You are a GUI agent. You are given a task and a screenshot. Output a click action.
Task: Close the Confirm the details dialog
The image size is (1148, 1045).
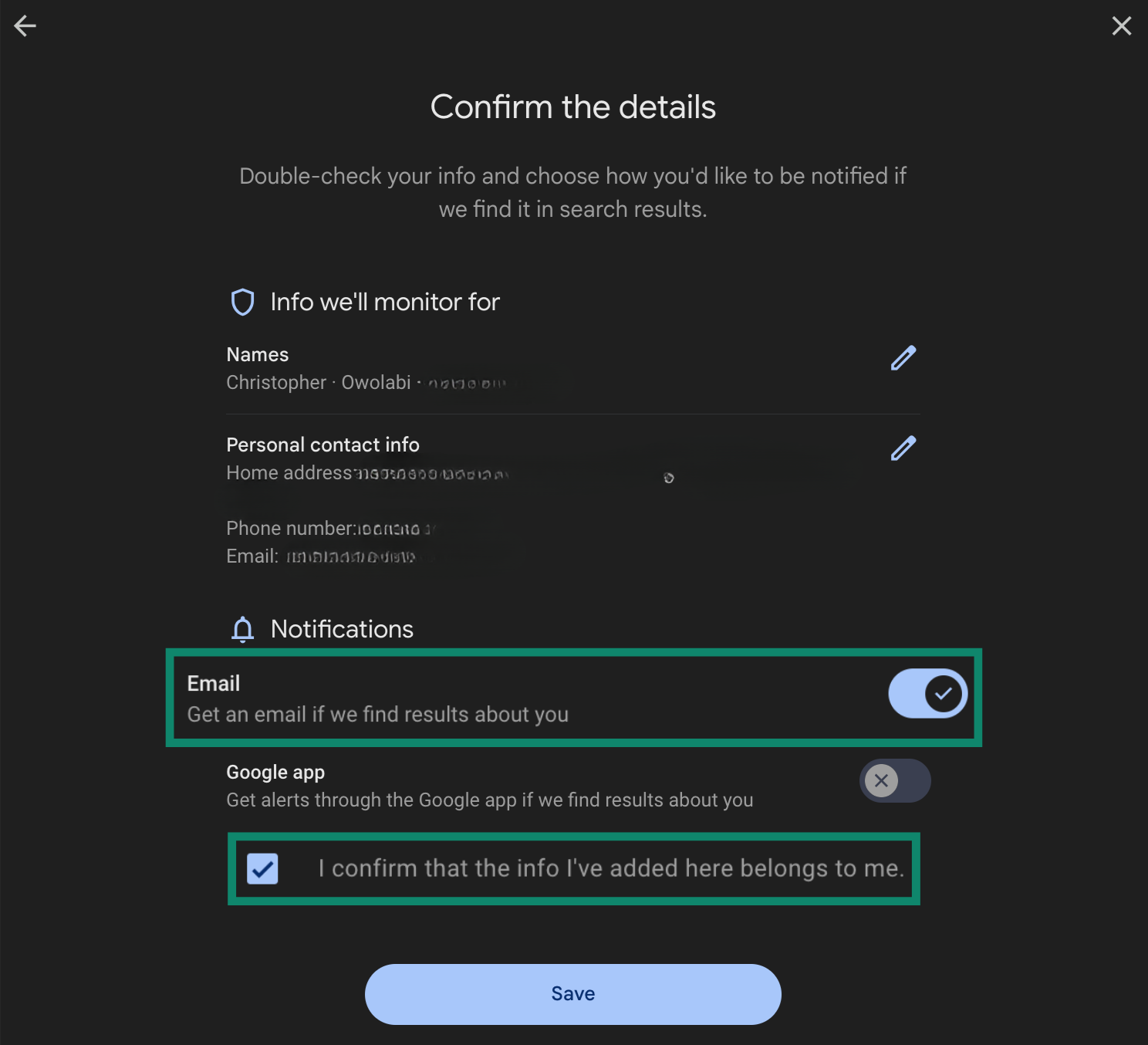coord(1121,25)
